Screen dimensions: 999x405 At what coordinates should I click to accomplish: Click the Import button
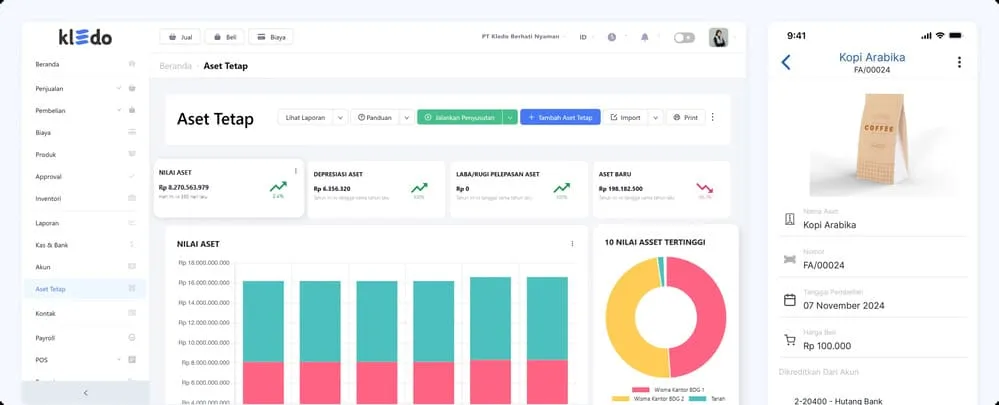(626, 117)
